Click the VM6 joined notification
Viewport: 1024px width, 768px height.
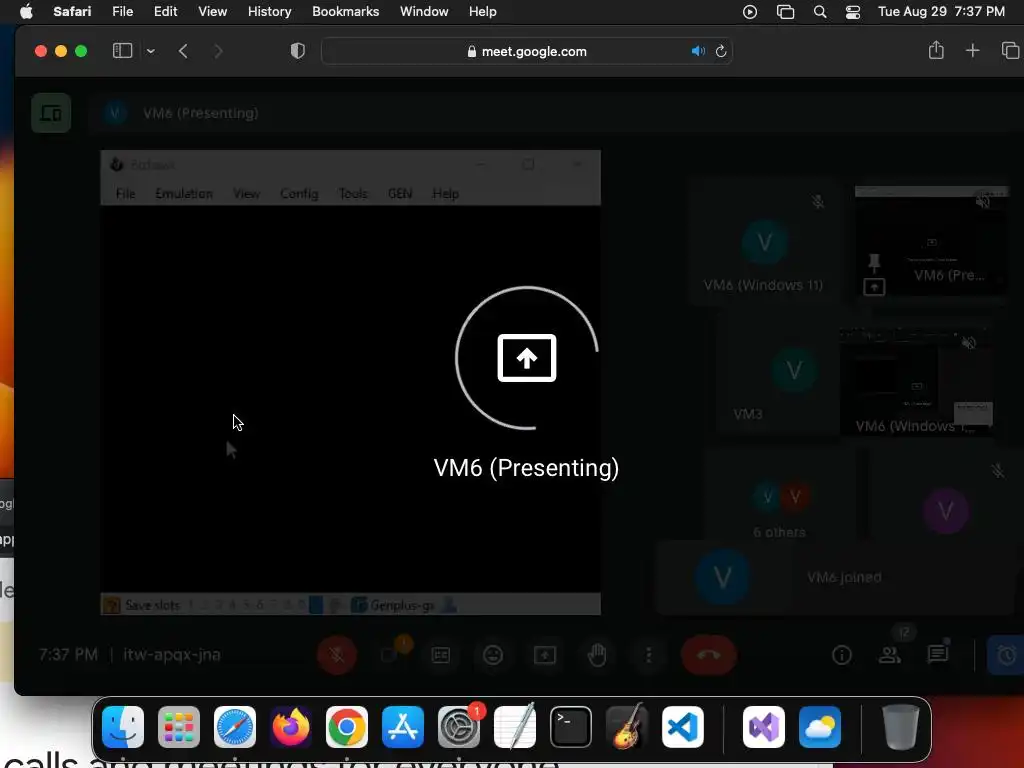836,577
